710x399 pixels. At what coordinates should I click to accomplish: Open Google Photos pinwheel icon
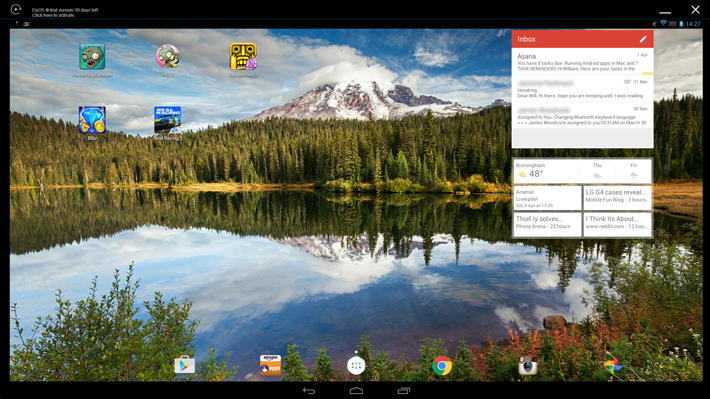point(613,365)
